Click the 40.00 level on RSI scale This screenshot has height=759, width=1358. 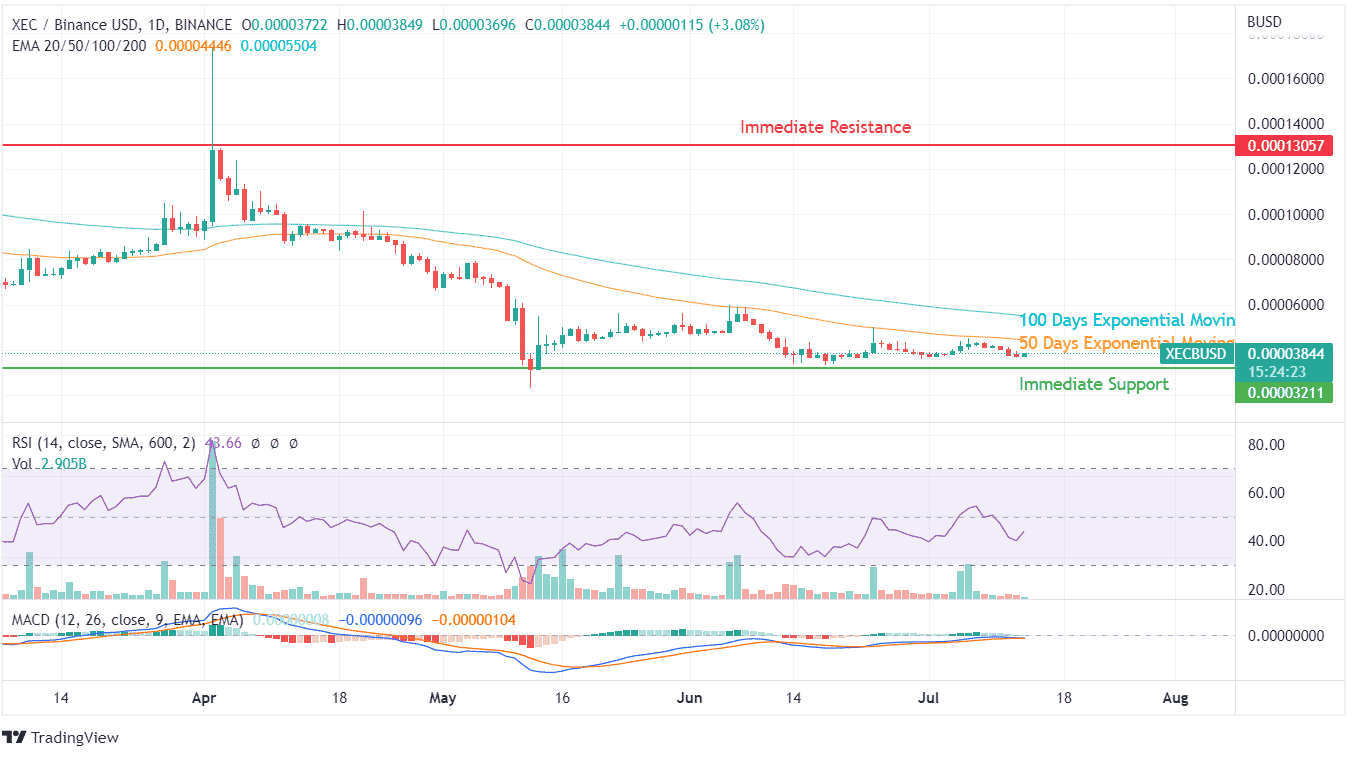point(1266,541)
